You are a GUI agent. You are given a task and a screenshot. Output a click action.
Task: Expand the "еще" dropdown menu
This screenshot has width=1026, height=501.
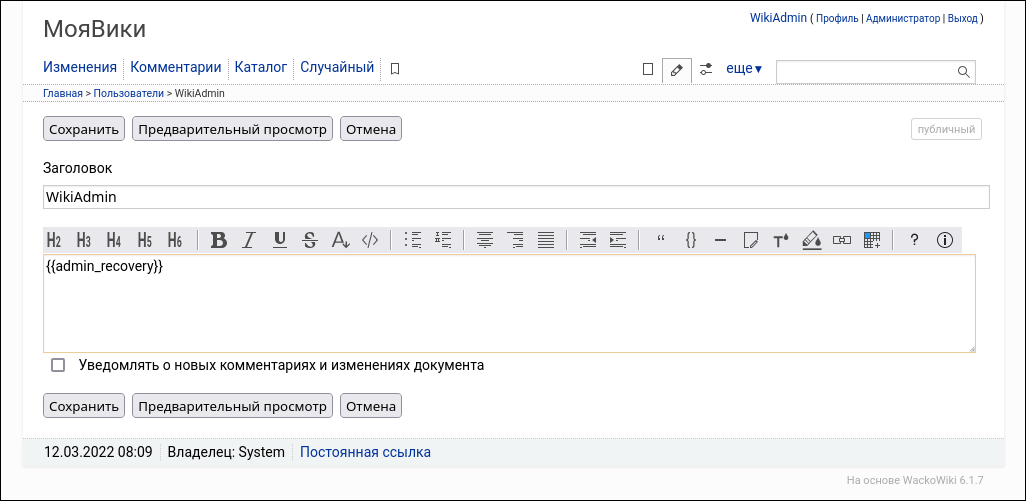(x=743, y=69)
